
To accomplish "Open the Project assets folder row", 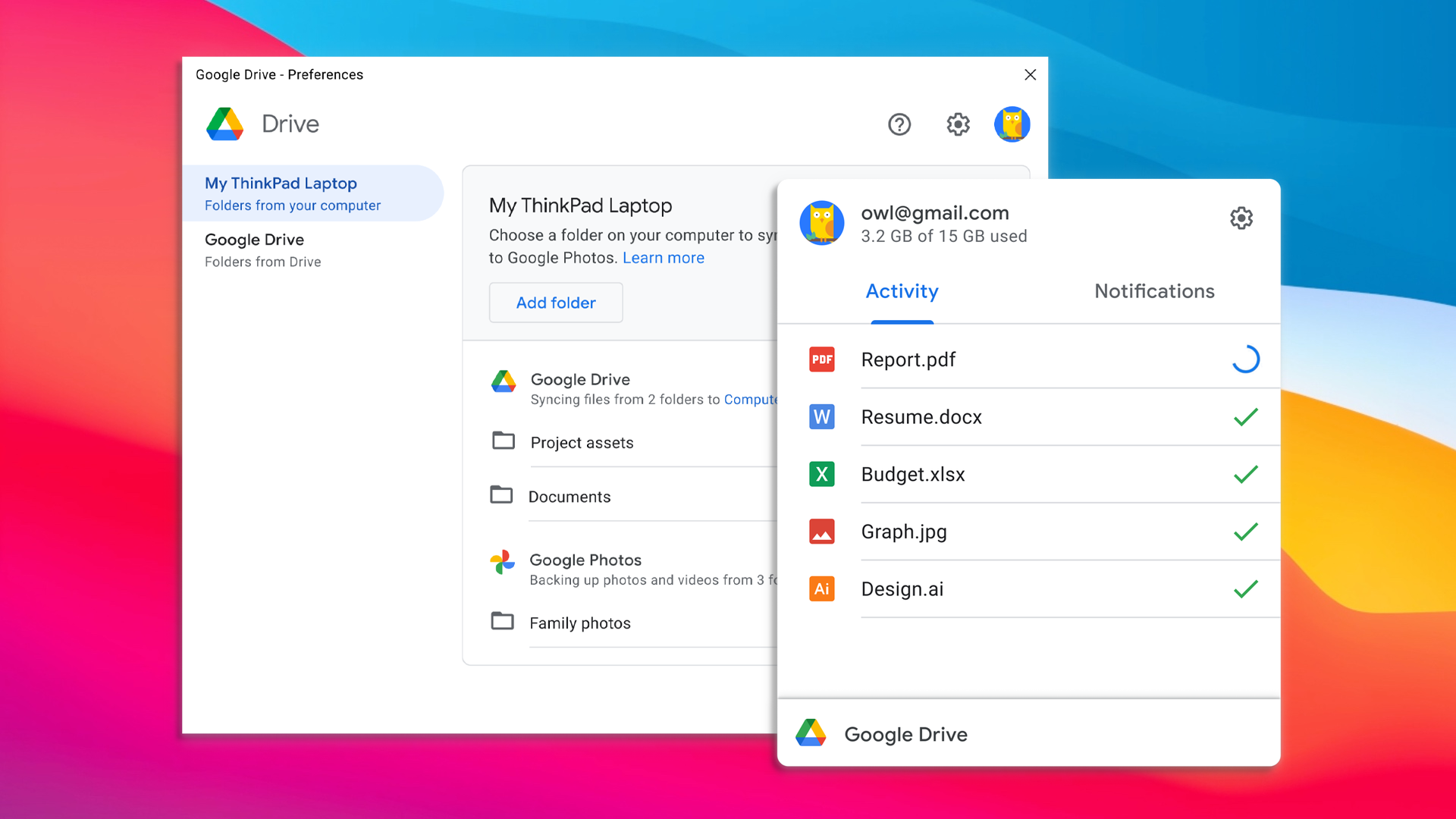I will coord(582,443).
